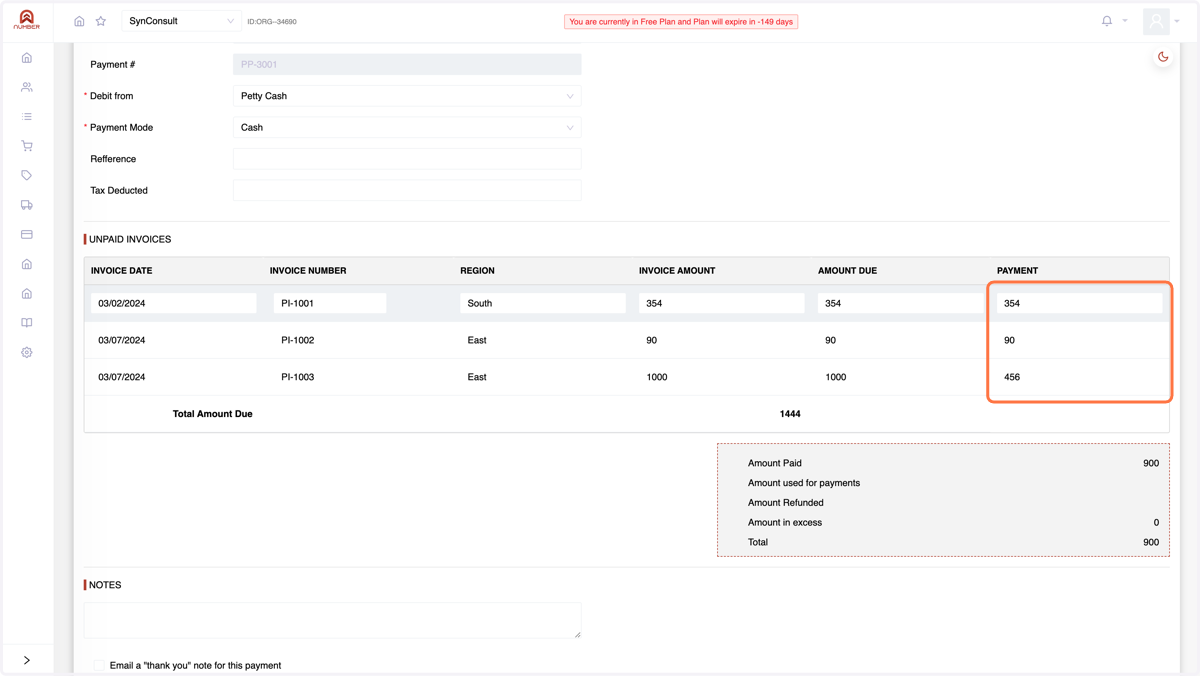
Task: Click the Amount in excess row
Action: click(953, 522)
